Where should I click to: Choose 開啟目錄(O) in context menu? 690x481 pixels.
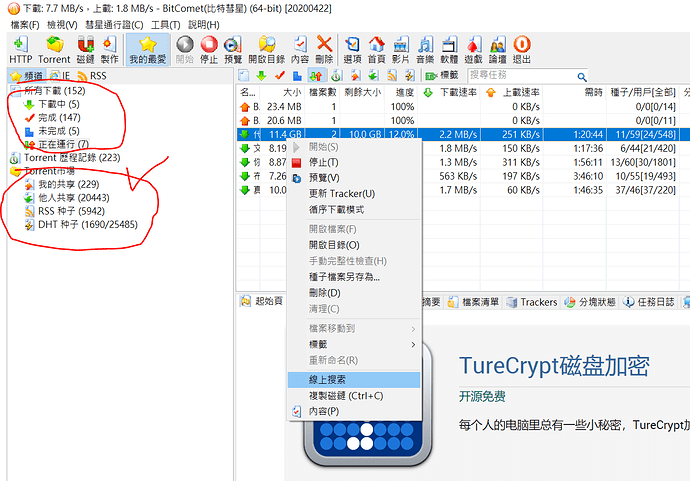354,245
